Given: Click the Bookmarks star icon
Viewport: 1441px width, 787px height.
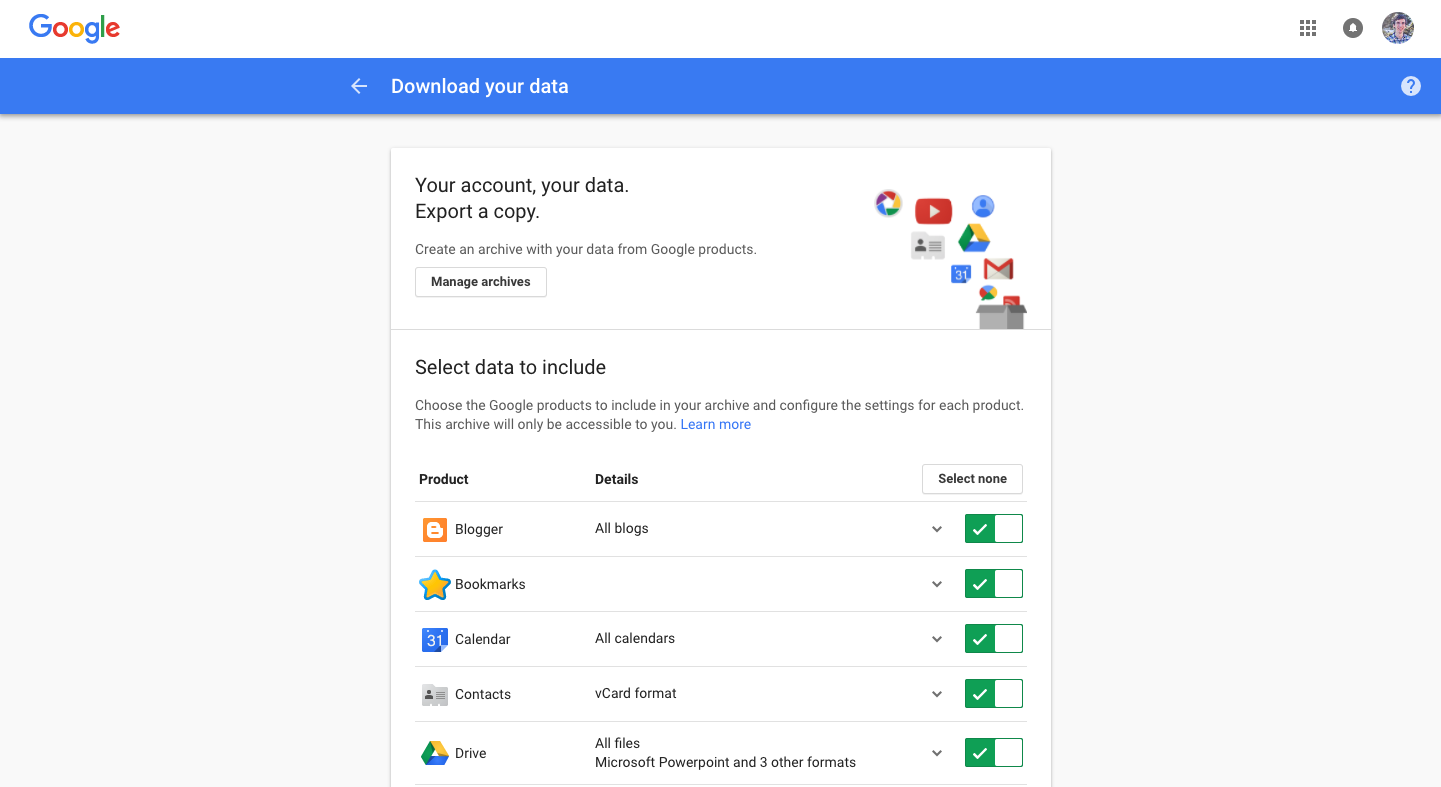Looking at the screenshot, I should click(435, 584).
